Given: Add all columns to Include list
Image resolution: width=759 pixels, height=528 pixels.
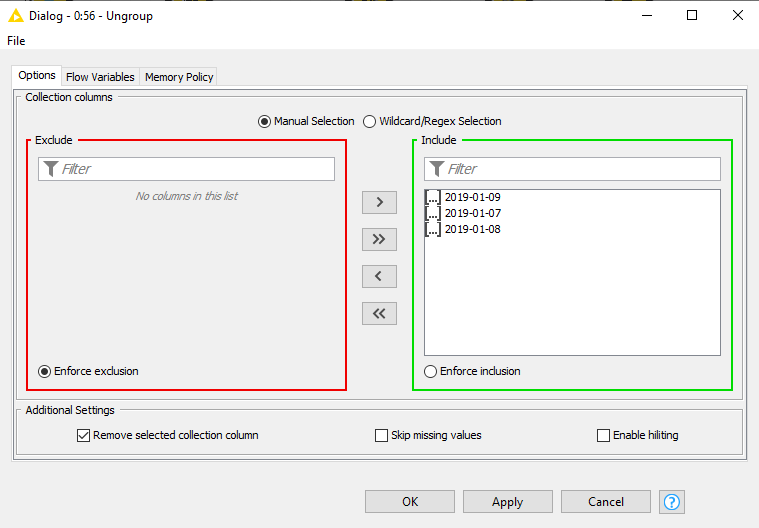Looking at the screenshot, I should pyautogui.click(x=379, y=239).
